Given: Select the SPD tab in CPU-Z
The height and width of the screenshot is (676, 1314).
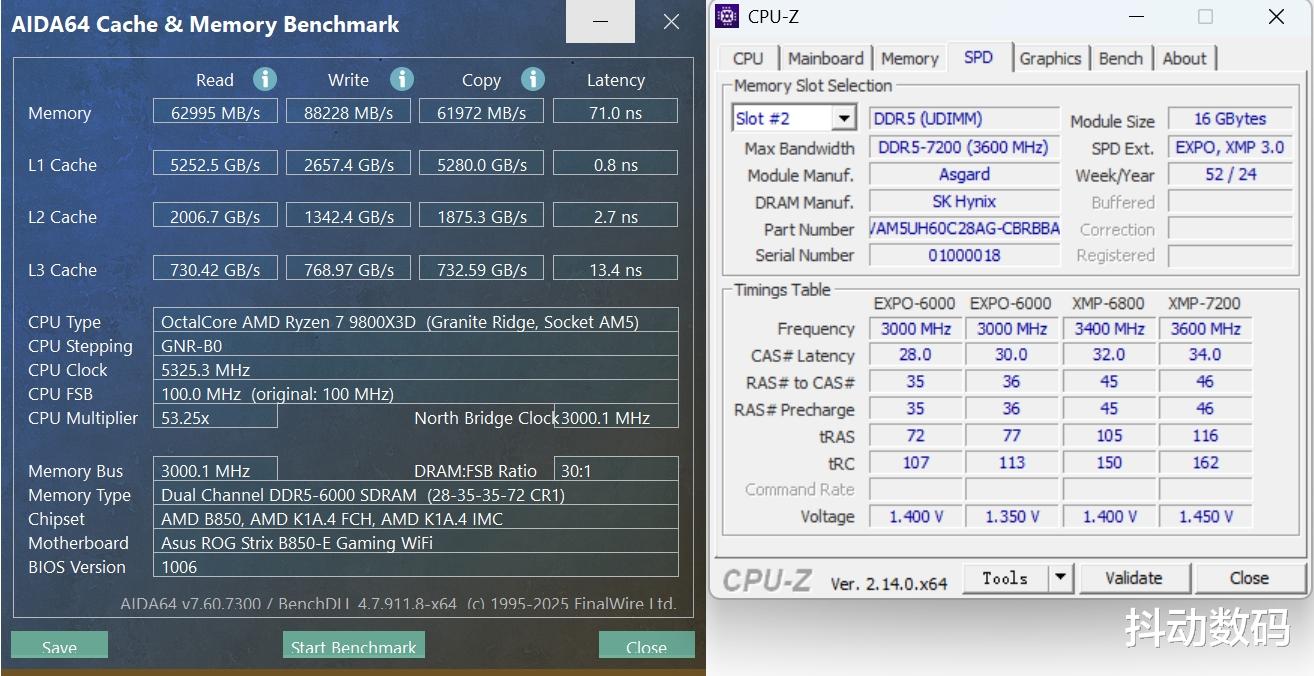Looking at the screenshot, I should tap(979, 57).
